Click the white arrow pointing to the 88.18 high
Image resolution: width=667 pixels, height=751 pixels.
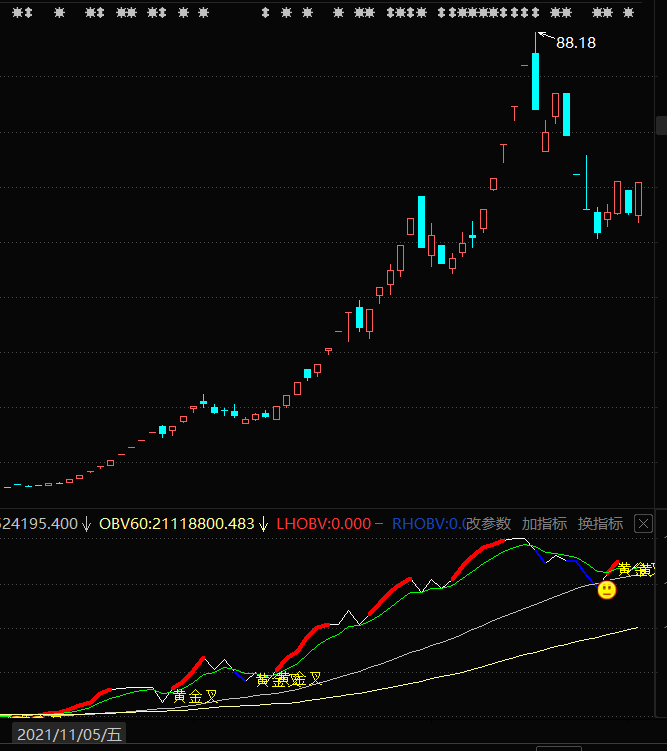point(544,38)
